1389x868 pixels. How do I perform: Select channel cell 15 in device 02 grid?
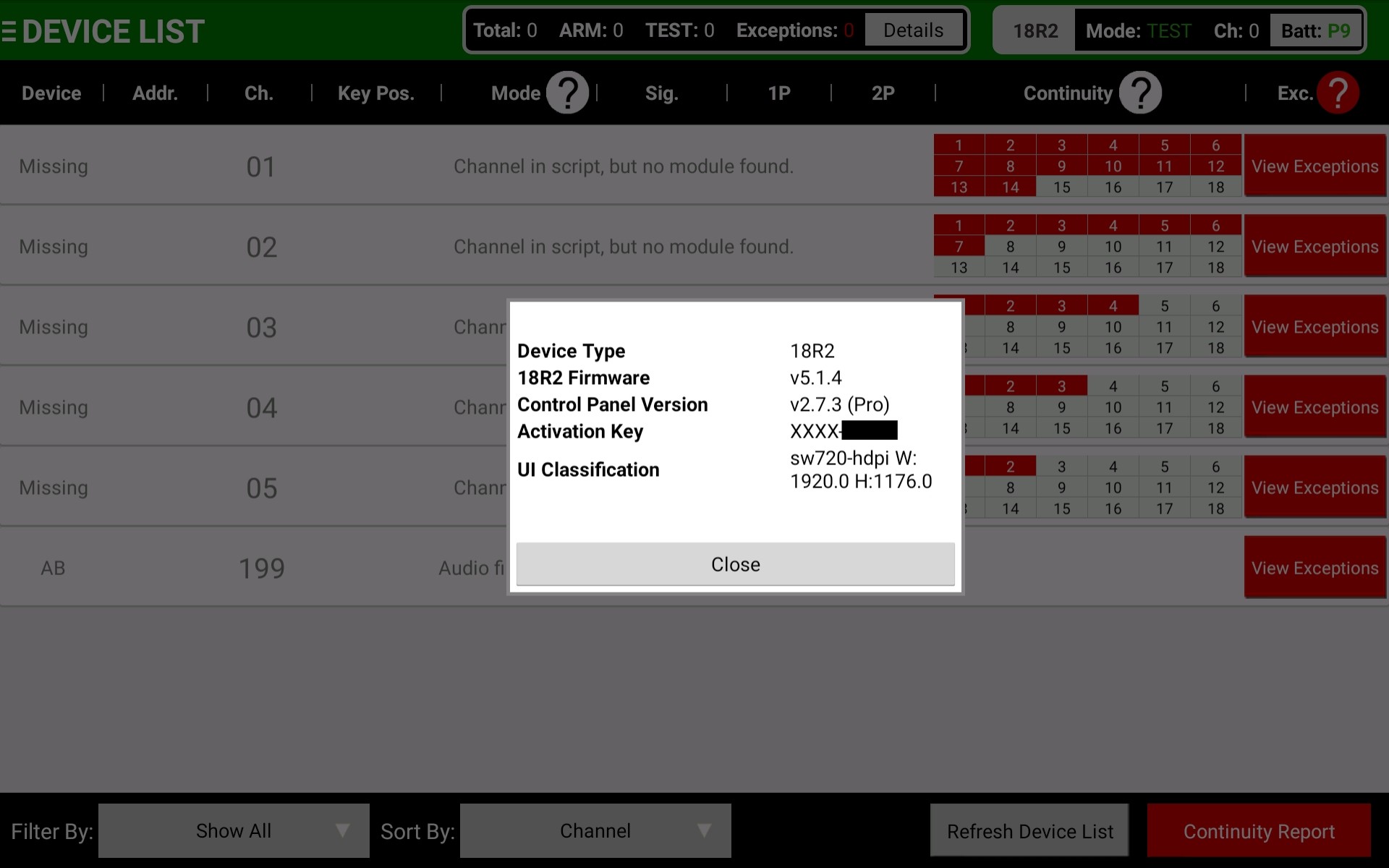pos(1061,267)
